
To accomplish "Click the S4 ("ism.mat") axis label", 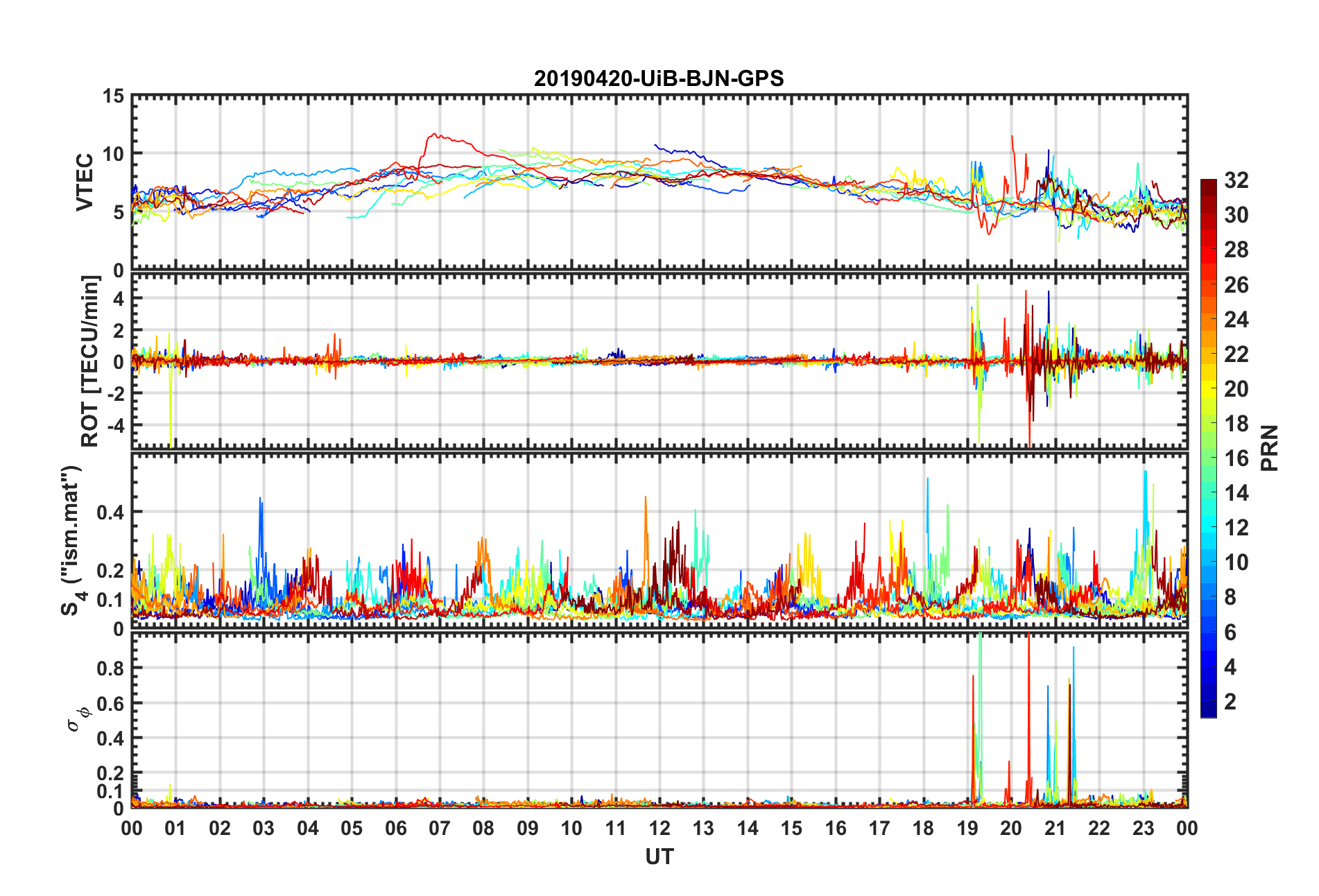I will [x=72, y=540].
